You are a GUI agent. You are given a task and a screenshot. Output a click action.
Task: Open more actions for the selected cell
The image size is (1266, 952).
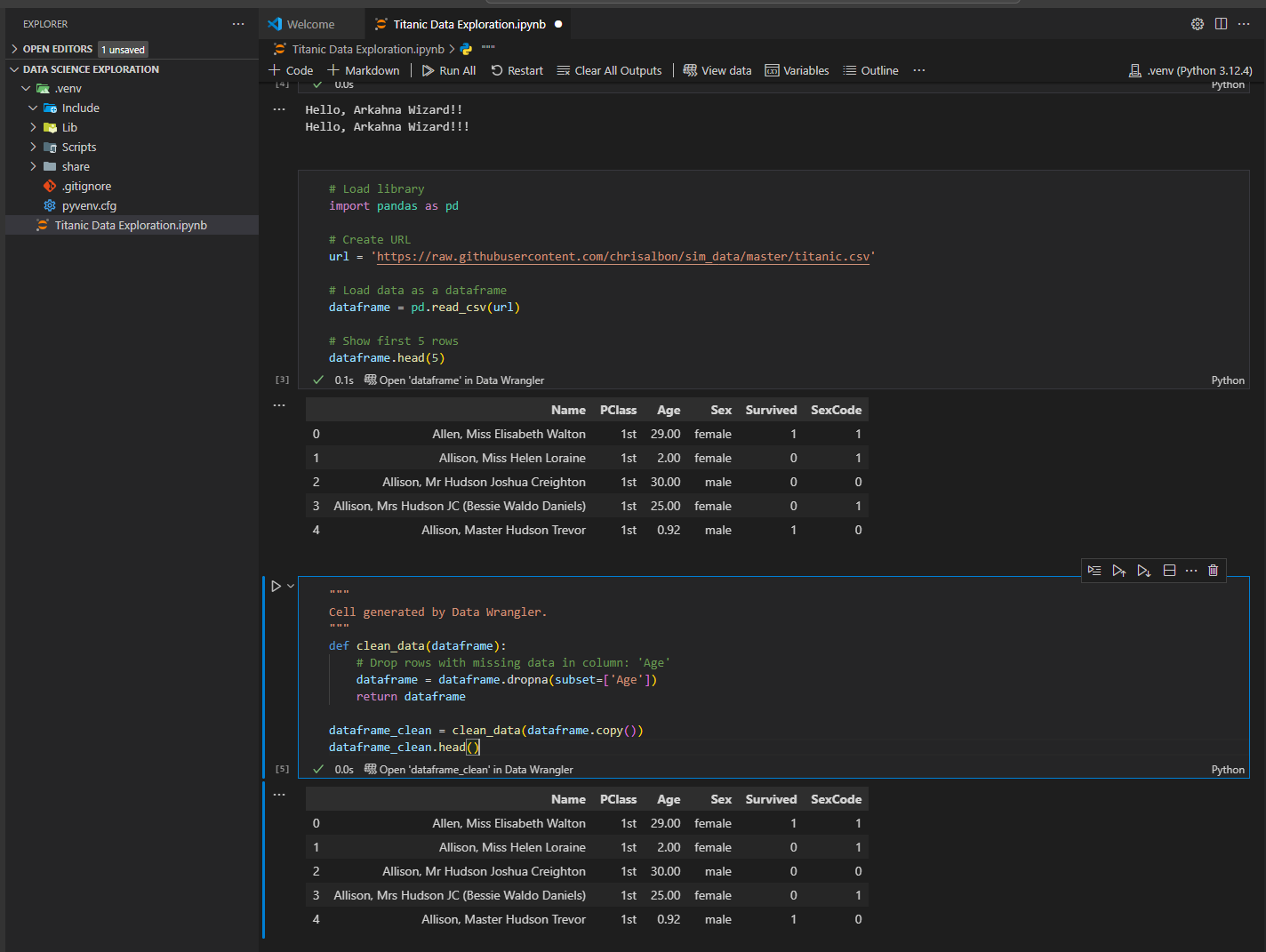point(1191,570)
